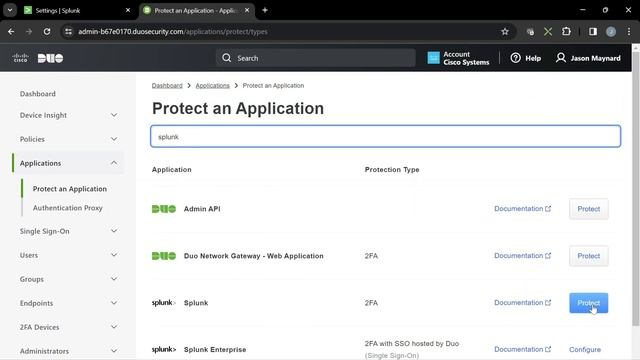Click Configure for Splunk Enterprise
Viewport: 640px width, 360px height.
click(x=585, y=349)
